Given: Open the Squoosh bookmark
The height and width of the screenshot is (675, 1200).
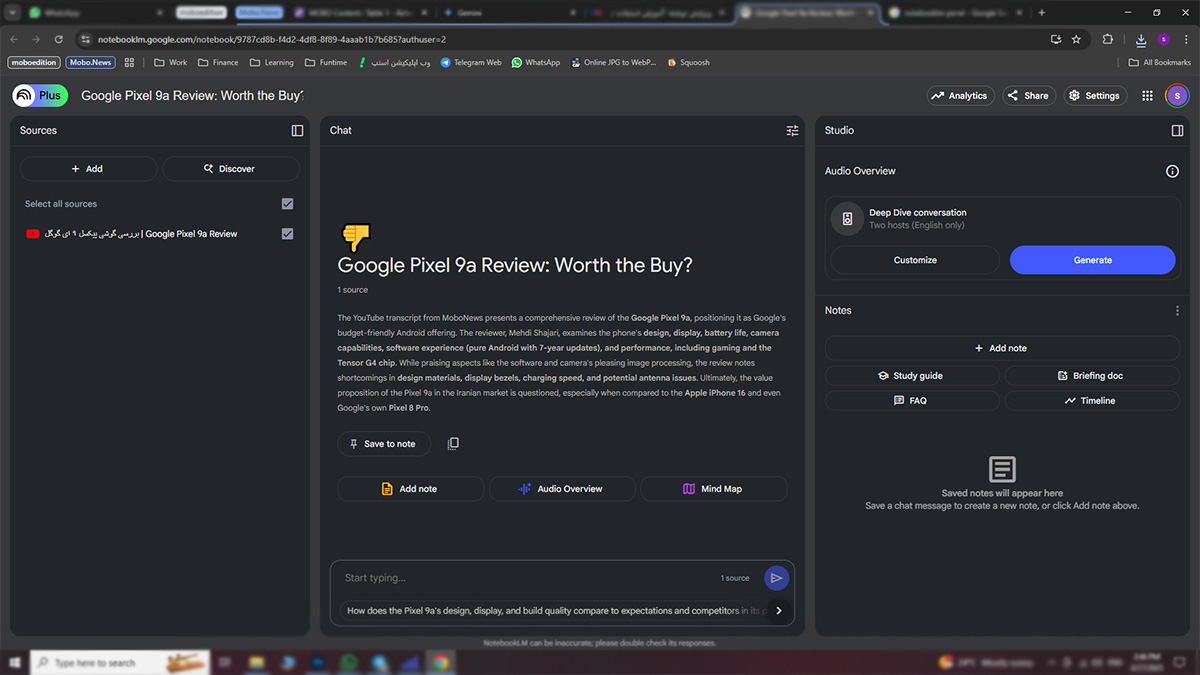Looking at the screenshot, I should pos(687,62).
